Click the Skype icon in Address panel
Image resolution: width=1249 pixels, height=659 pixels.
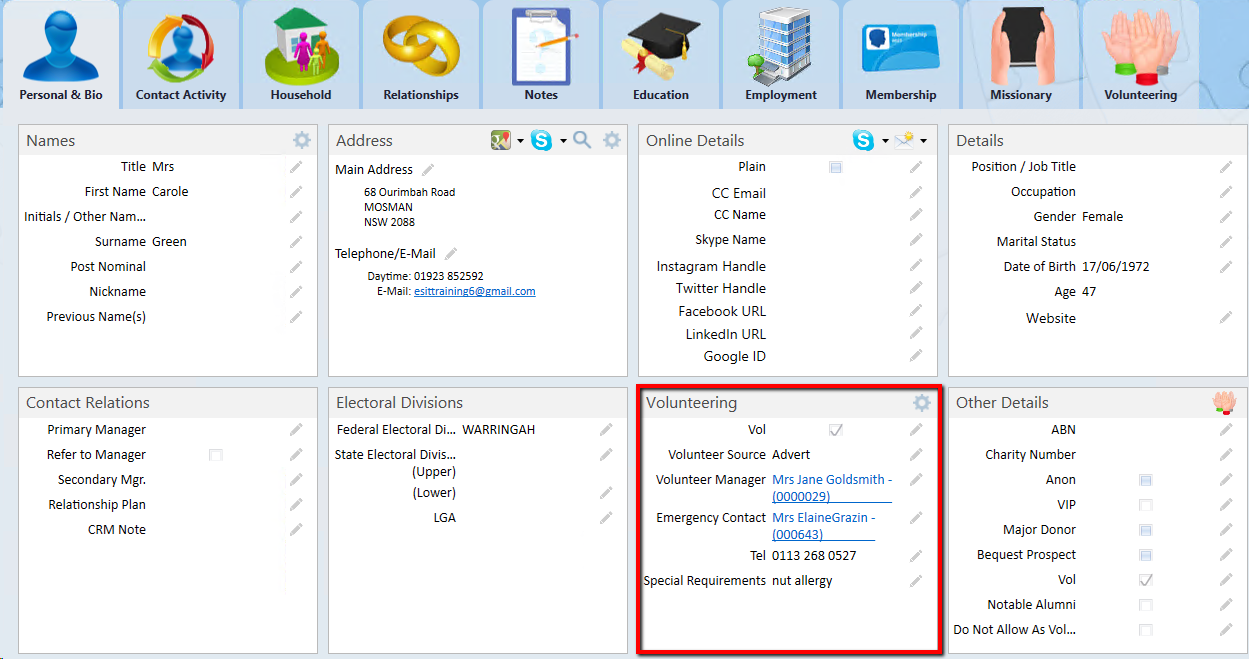click(541, 141)
